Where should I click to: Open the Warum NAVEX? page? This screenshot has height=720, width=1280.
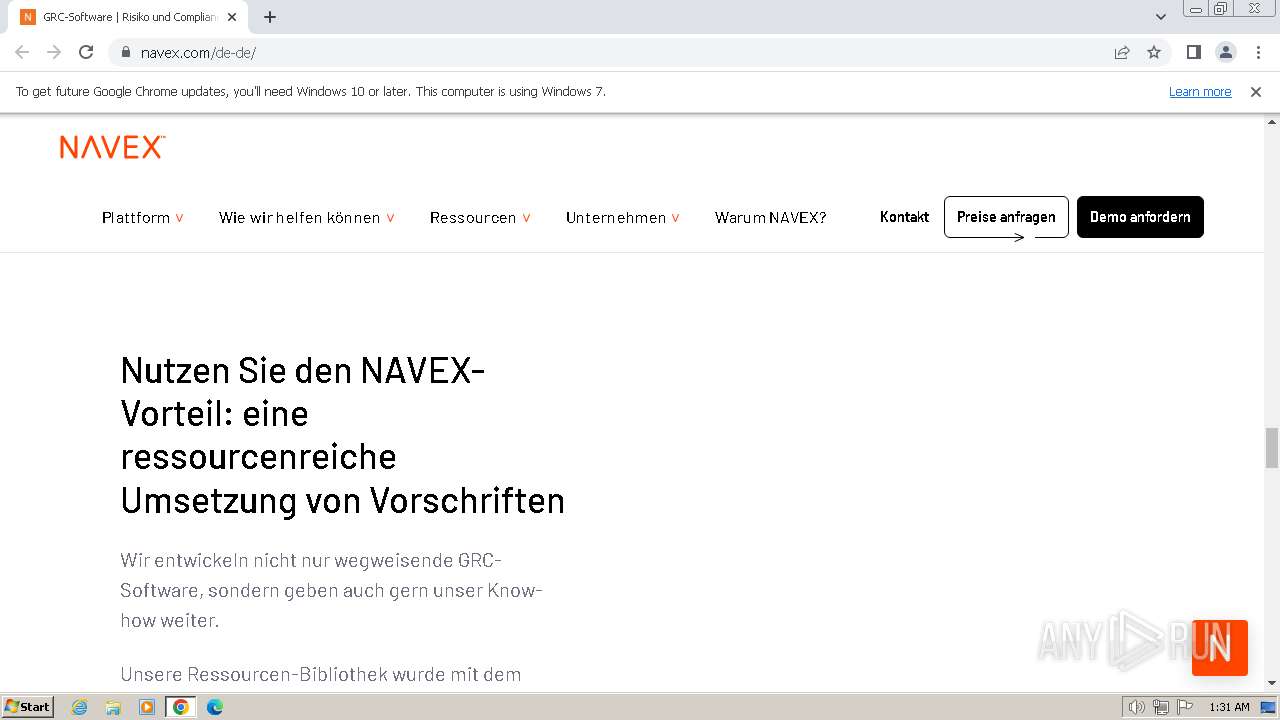pyautogui.click(x=770, y=217)
